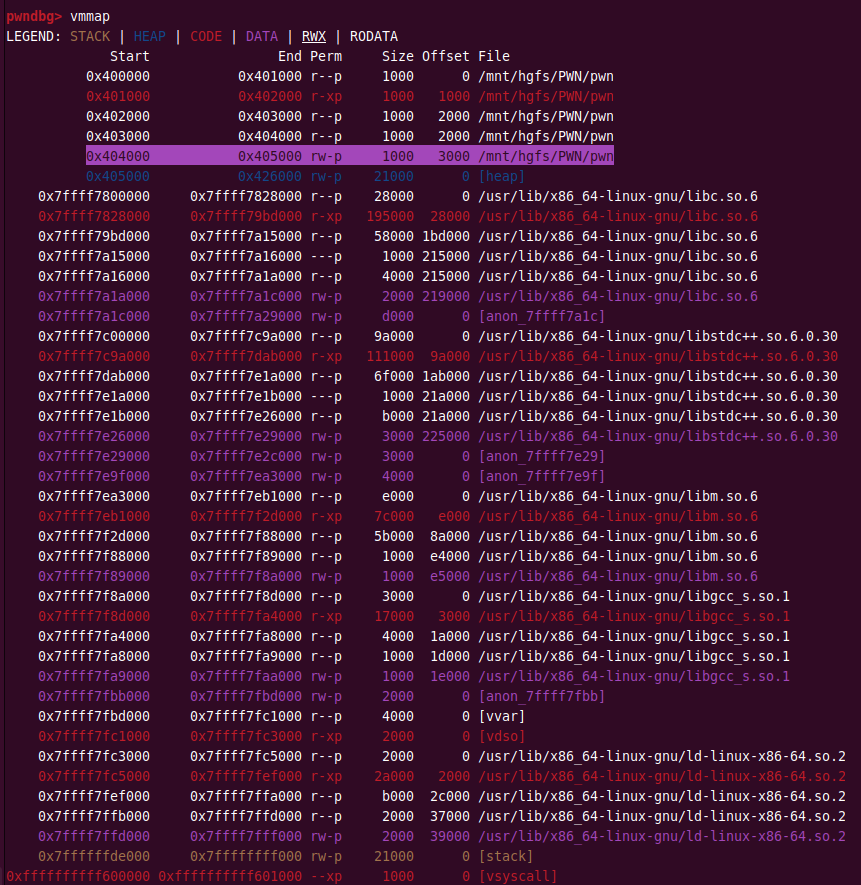861x885 pixels.
Task: Click red start address 0x401000
Action: pos(118,97)
